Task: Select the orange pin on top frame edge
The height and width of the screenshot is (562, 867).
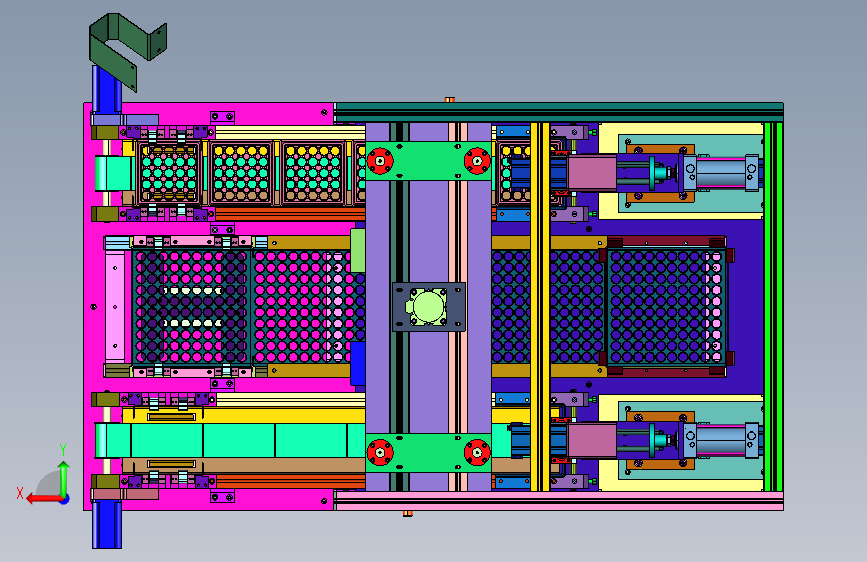Action: [x=450, y=100]
